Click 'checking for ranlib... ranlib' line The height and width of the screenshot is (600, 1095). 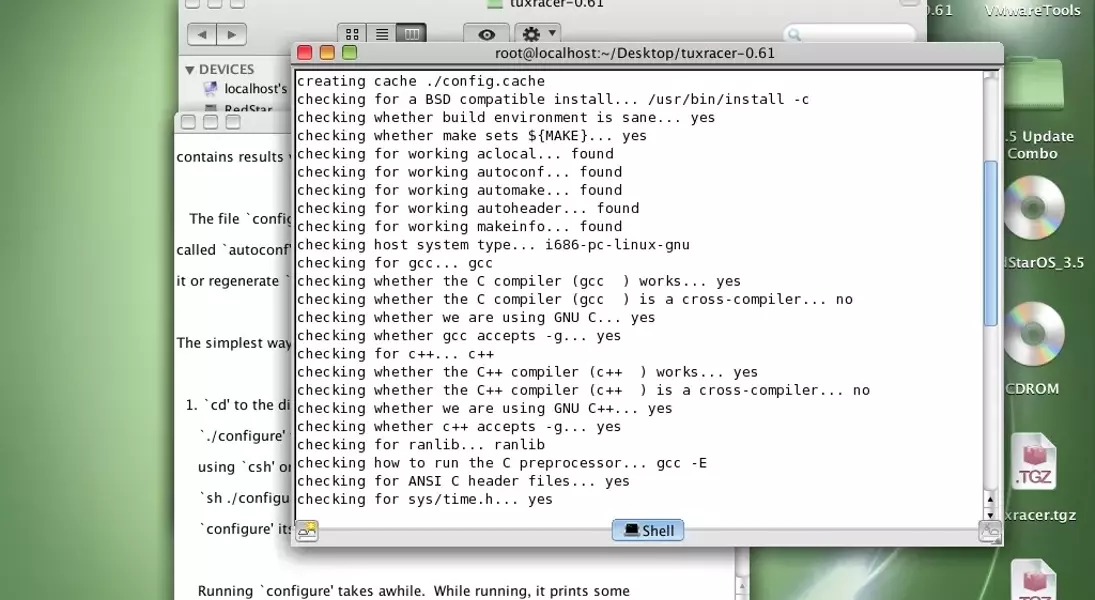(x=421, y=444)
